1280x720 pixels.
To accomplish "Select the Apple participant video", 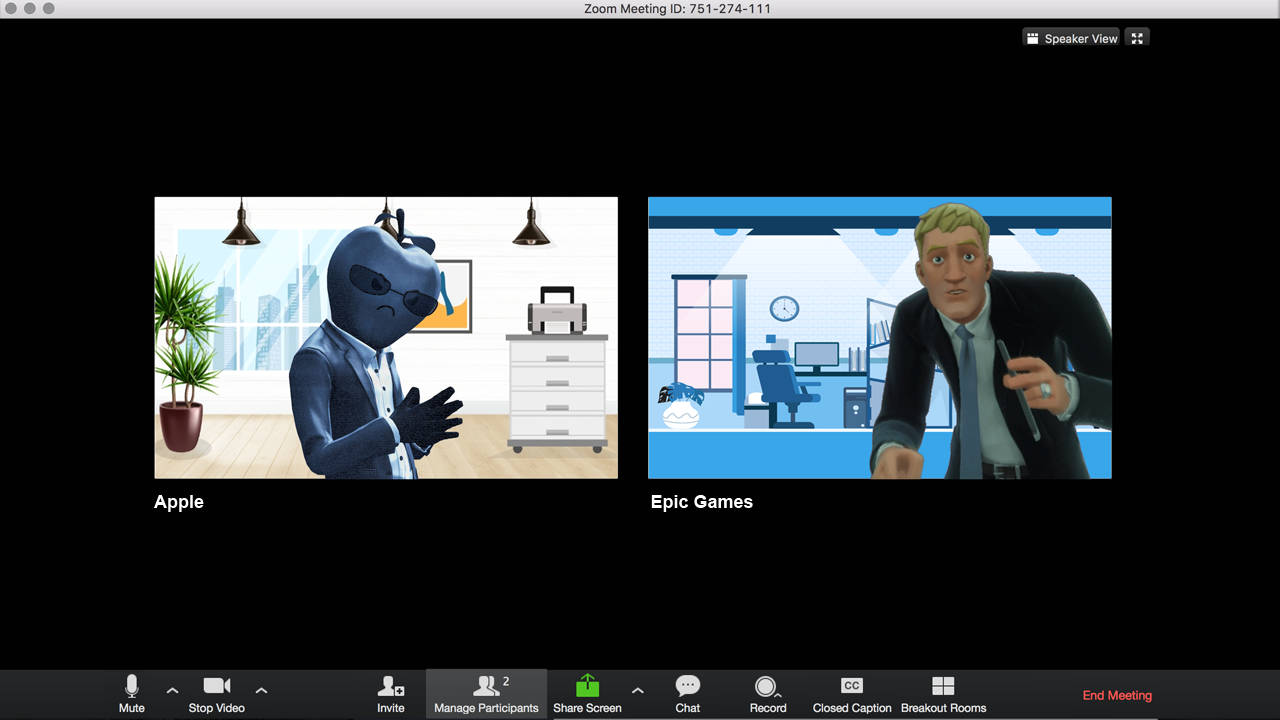I will click(386, 338).
